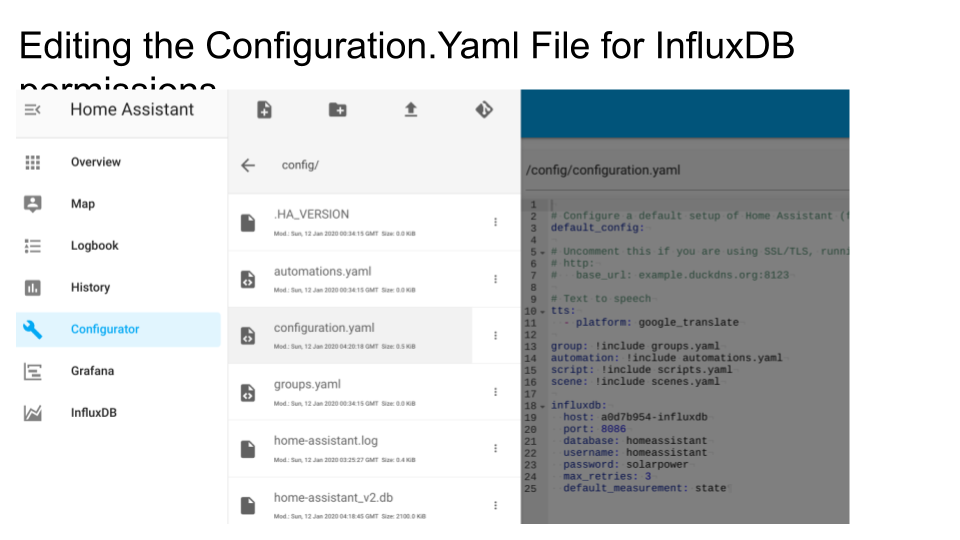Viewport: 960px width, 540px height.
Task: Collapse the Home Assistant sidebar menu icon
Action: tap(32, 110)
